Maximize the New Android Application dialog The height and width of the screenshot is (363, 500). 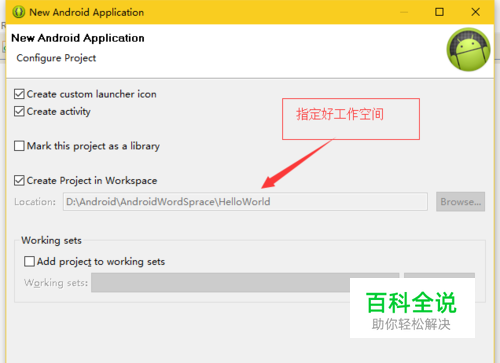pos(439,12)
